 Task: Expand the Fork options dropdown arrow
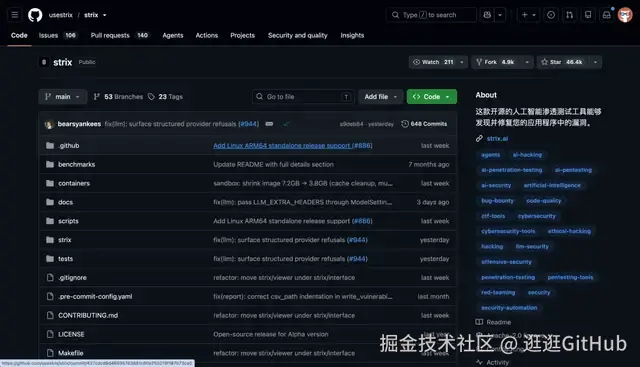[x=527, y=62]
